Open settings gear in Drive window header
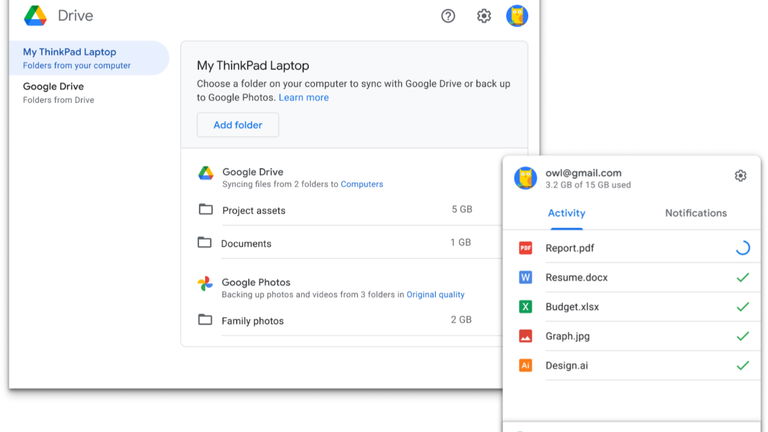This screenshot has width=768, height=432. (x=483, y=16)
